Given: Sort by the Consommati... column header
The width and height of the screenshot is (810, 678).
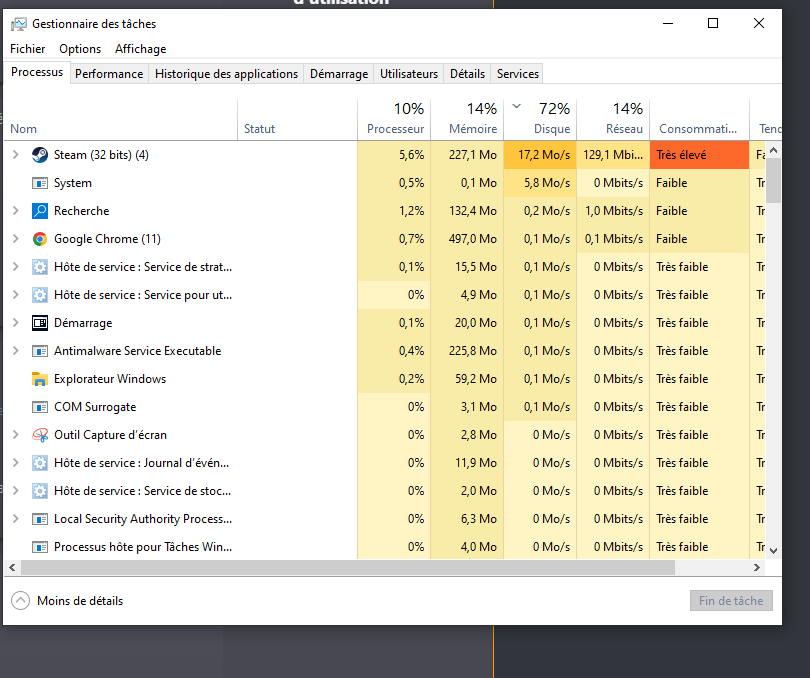Looking at the screenshot, I should click(699, 119).
